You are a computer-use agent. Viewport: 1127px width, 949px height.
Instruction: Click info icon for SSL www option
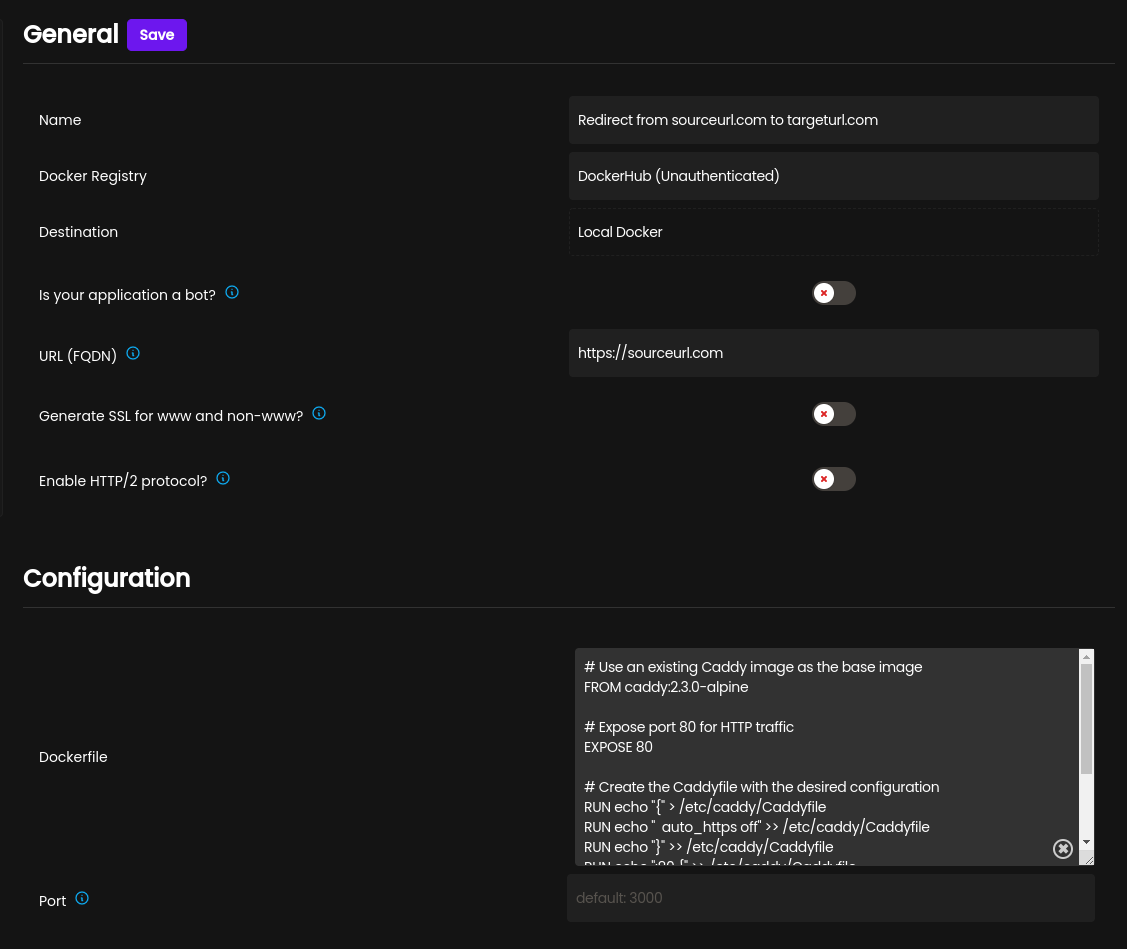[319, 413]
